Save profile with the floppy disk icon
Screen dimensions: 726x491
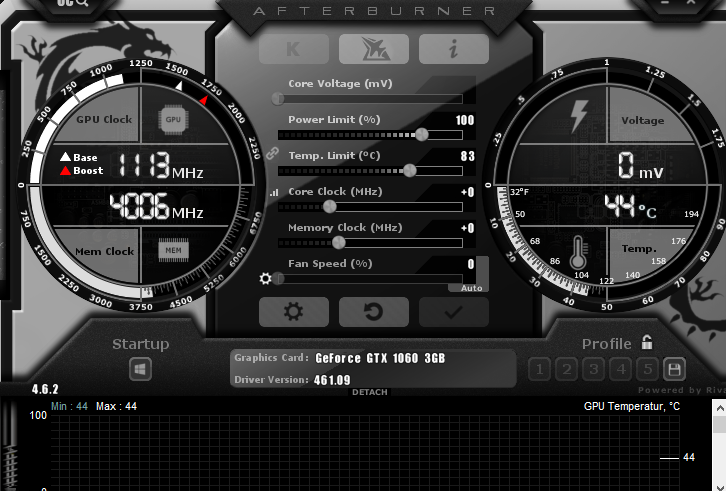point(674,369)
